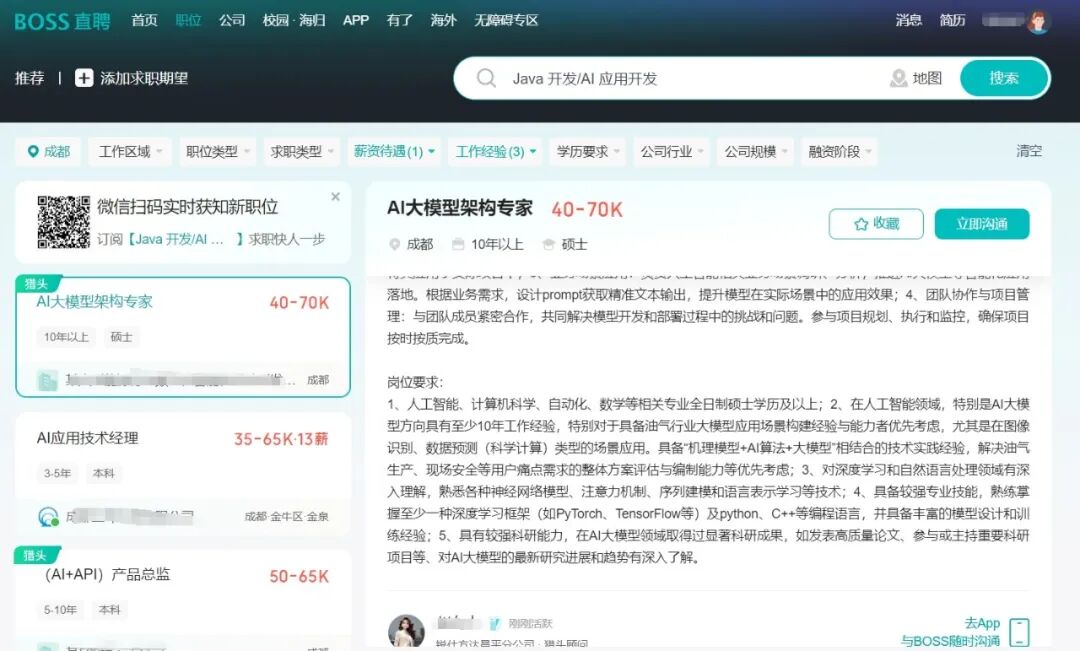Image resolution: width=1080 pixels, height=651 pixels.
Task: Click the user avatar at top right
Action: (x=1037, y=21)
